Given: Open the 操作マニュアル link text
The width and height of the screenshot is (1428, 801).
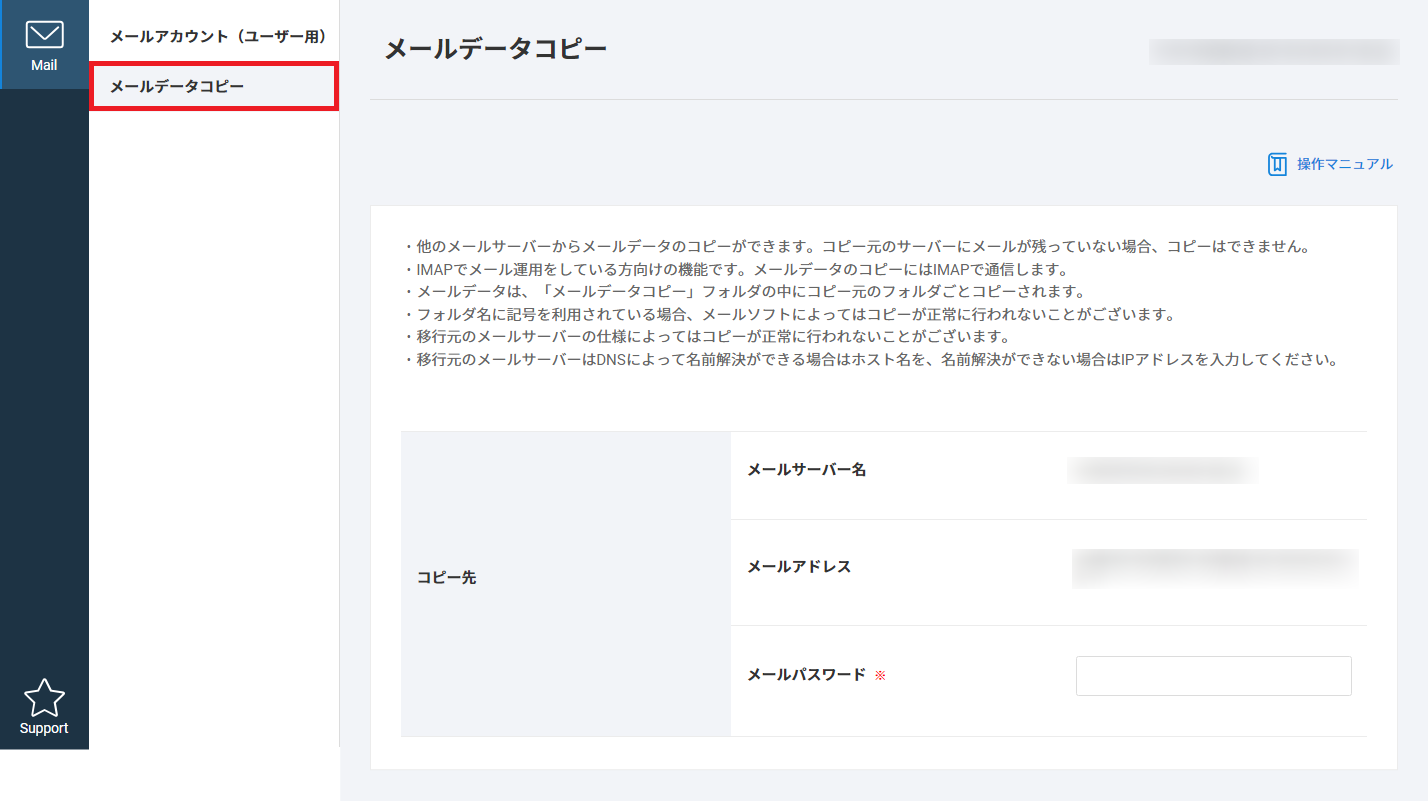Looking at the screenshot, I should (x=1344, y=165).
